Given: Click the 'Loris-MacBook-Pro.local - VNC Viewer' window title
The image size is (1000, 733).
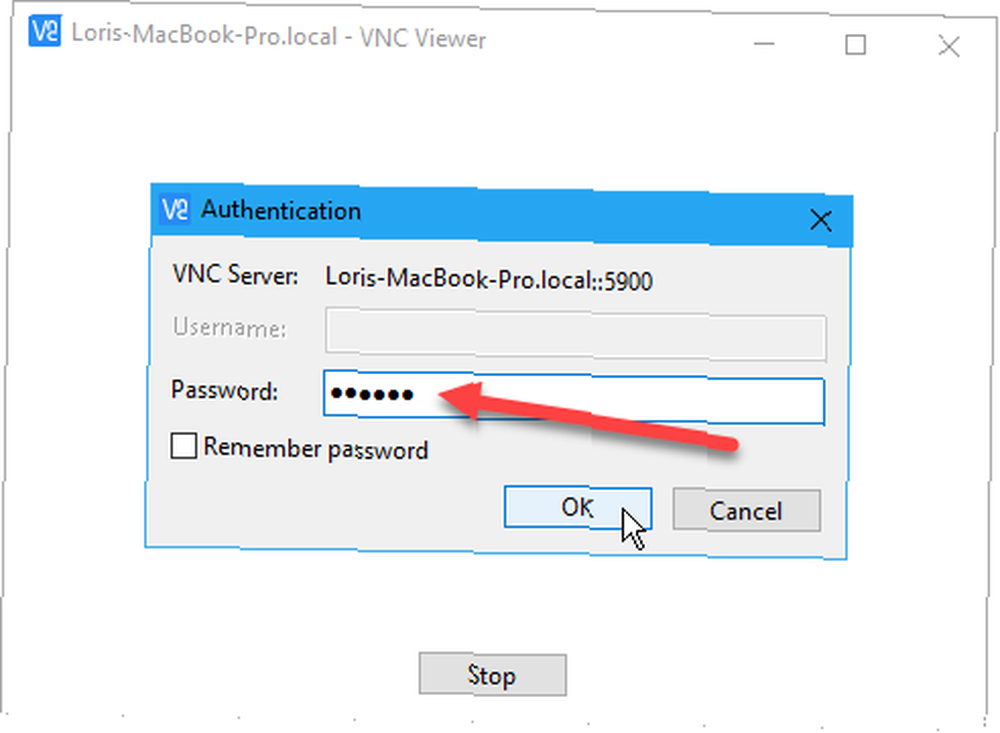Looking at the screenshot, I should [x=278, y=36].
